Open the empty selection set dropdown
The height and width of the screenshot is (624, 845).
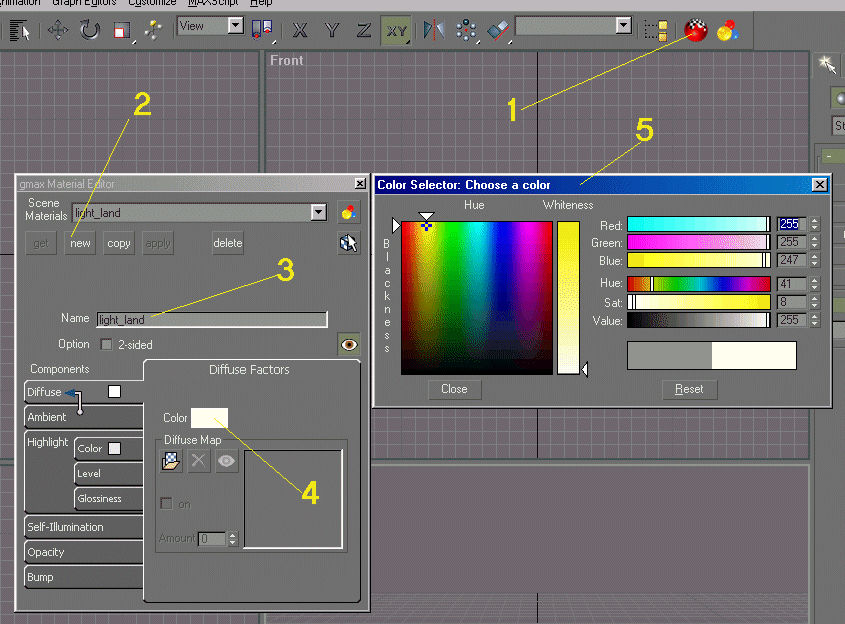(623, 26)
